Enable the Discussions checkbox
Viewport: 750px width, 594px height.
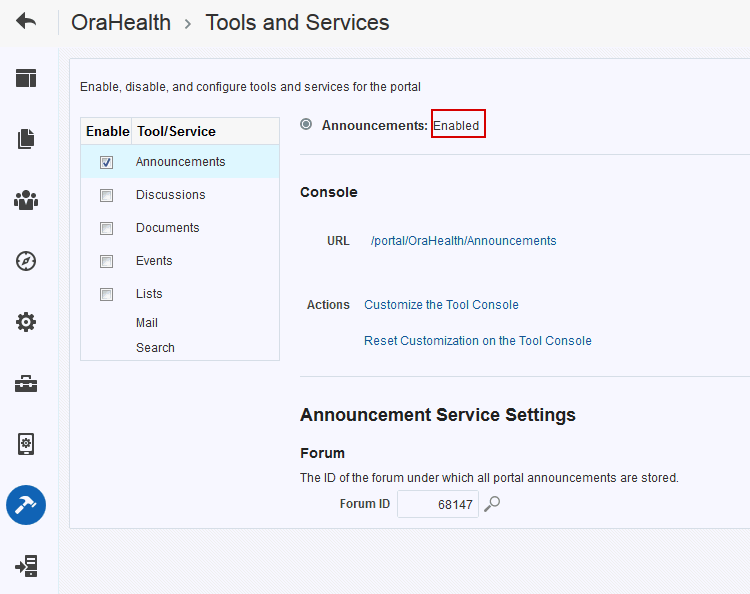pyautogui.click(x=106, y=196)
